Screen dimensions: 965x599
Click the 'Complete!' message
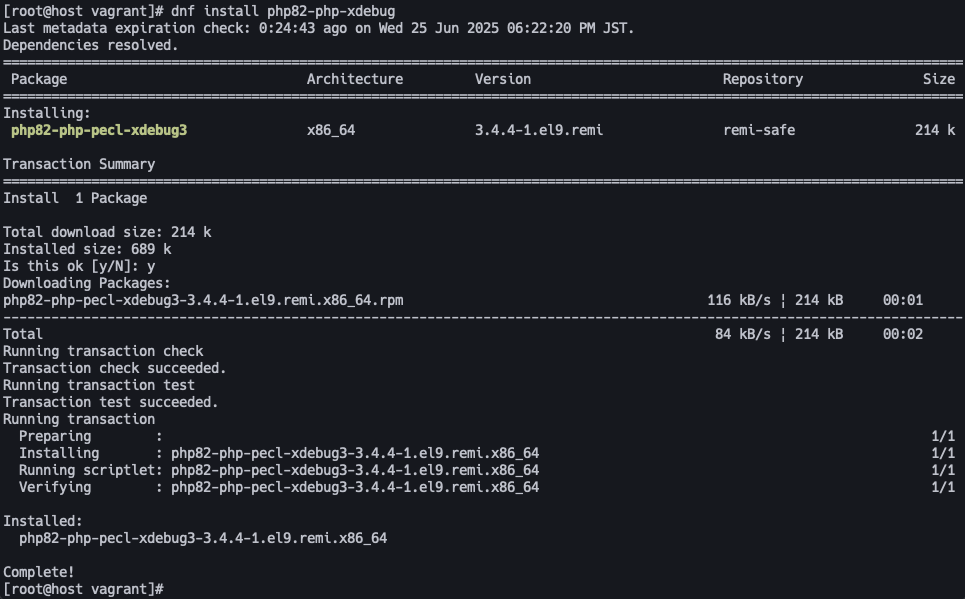click(x=39, y=572)
